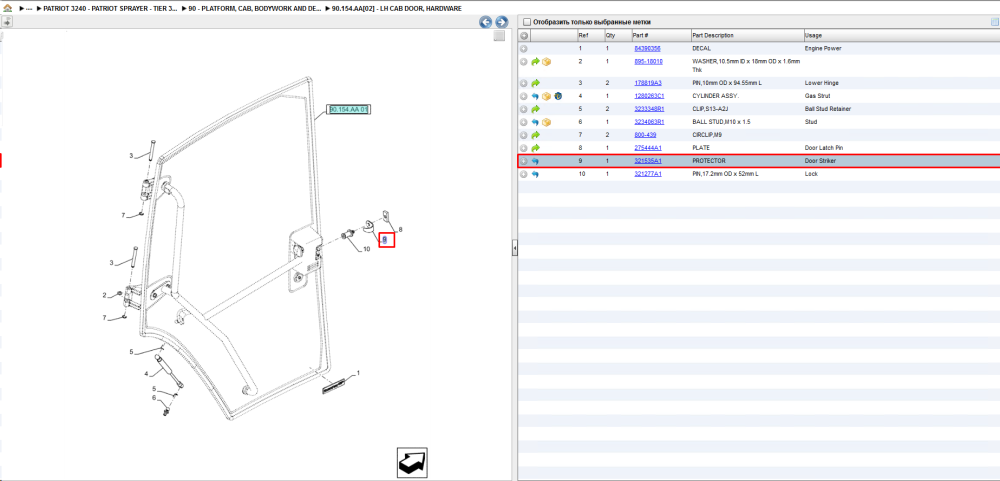Select callout number 2 on the diagram
Image resolution: width=1000 pixels, height=481 pixels.
click(x=105, y=295)
